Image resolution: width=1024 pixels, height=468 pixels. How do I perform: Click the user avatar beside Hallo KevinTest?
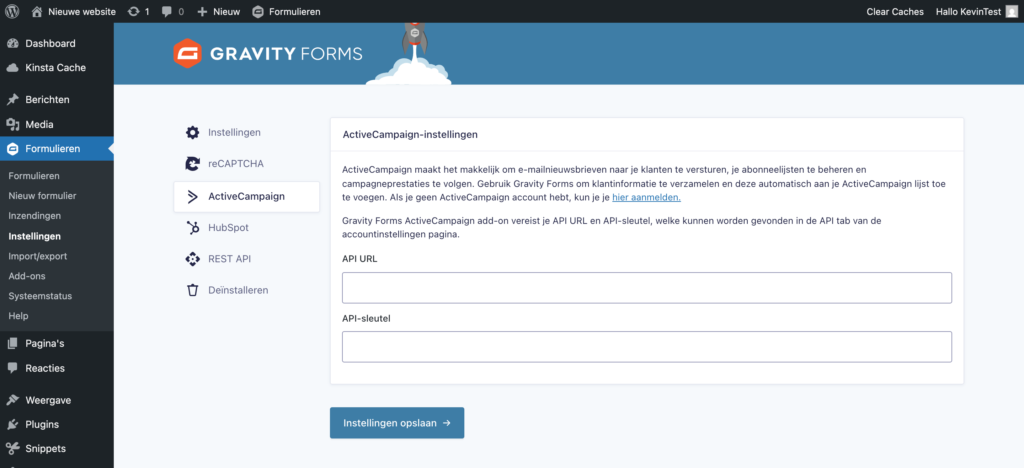click(1012, 11)
